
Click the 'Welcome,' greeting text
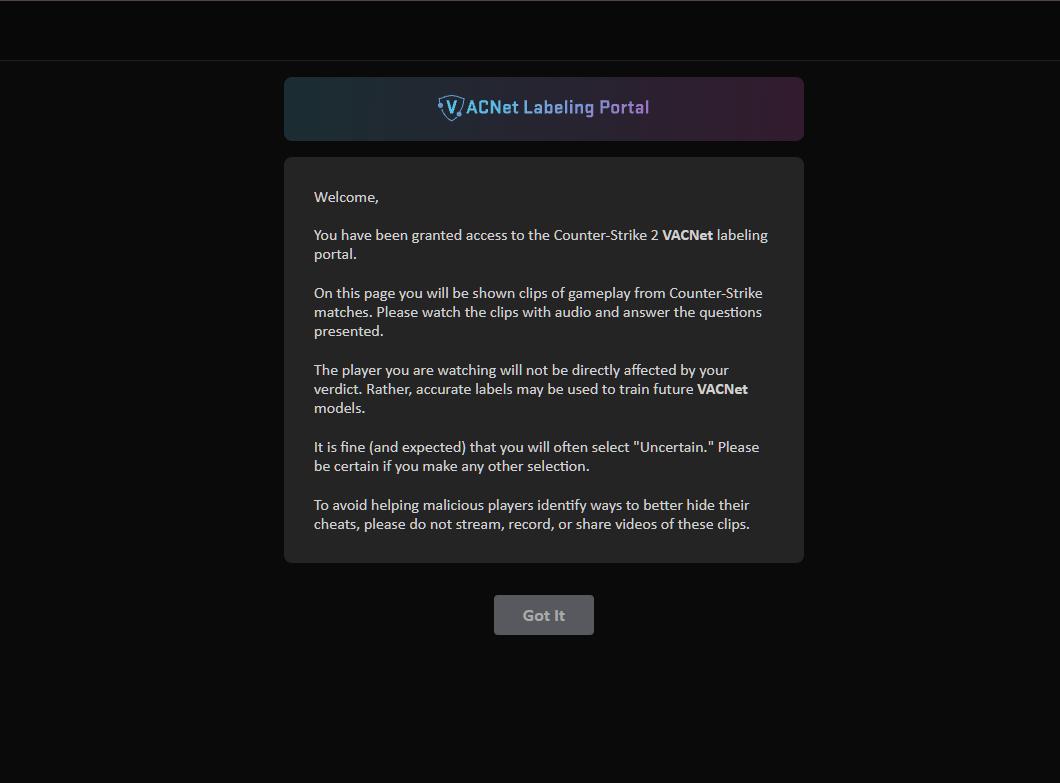tap(346, 197)
